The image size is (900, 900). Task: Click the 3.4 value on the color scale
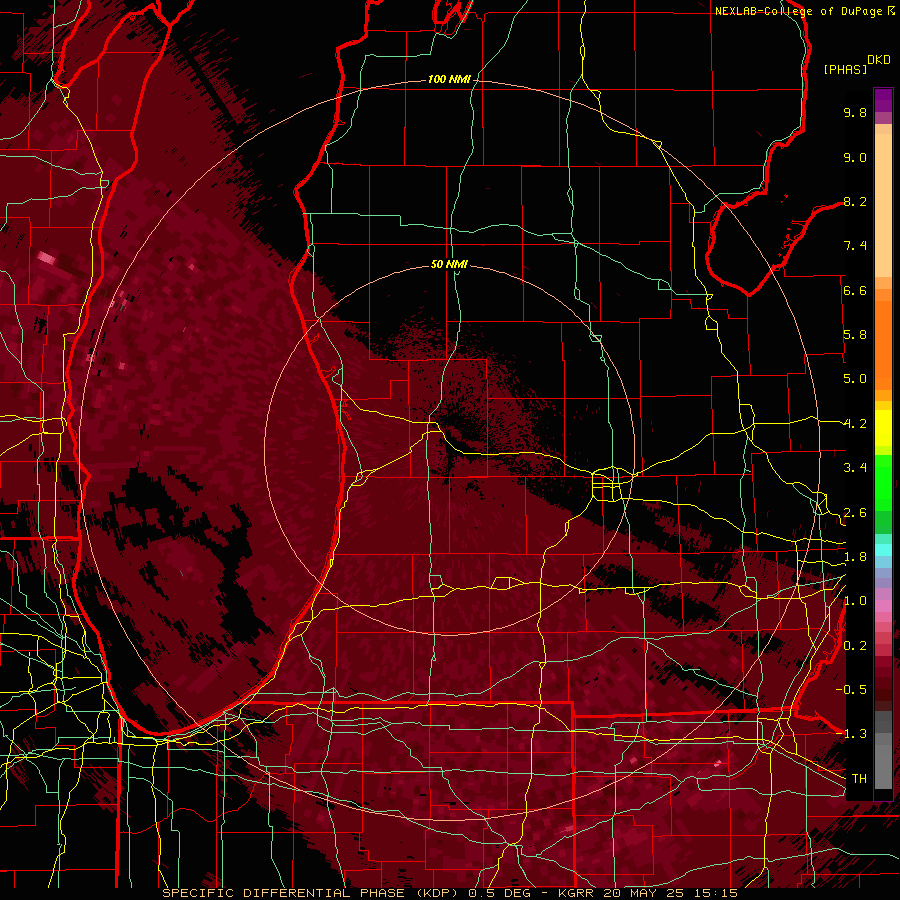tap(855, 468)
